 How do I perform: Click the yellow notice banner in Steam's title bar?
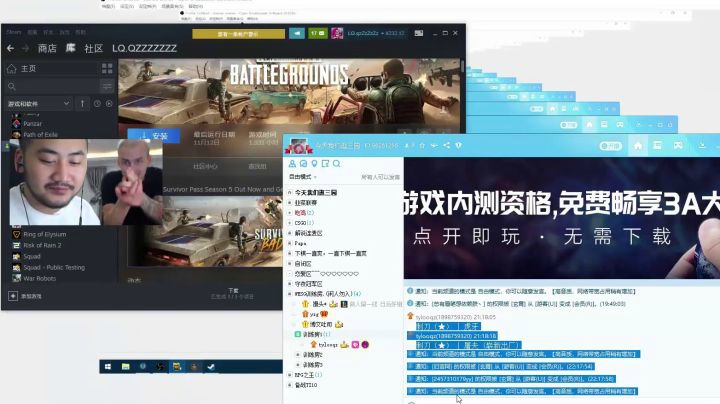tap(238, 34)
